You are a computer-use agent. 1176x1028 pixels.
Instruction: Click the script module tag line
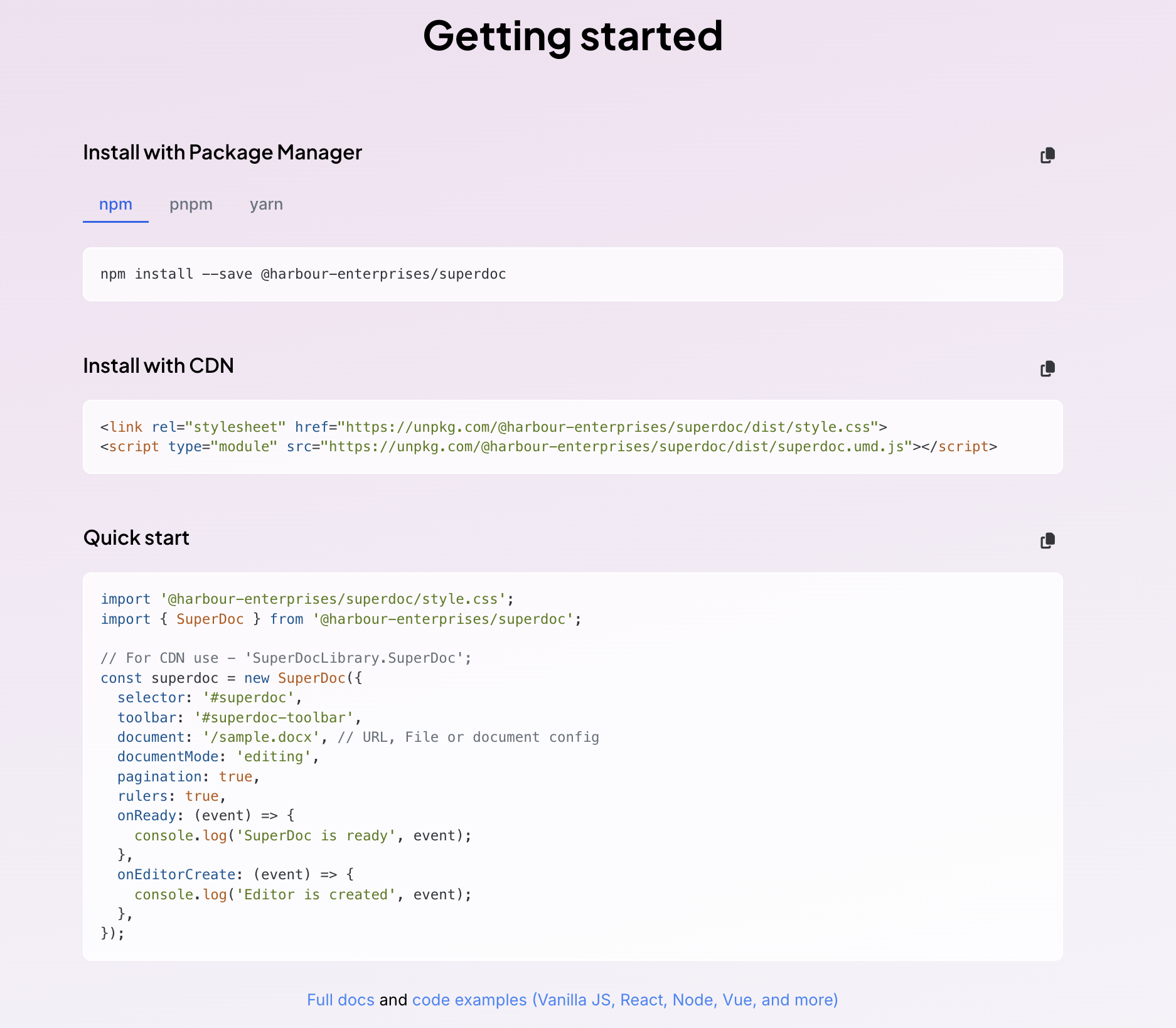click(548, 447)
